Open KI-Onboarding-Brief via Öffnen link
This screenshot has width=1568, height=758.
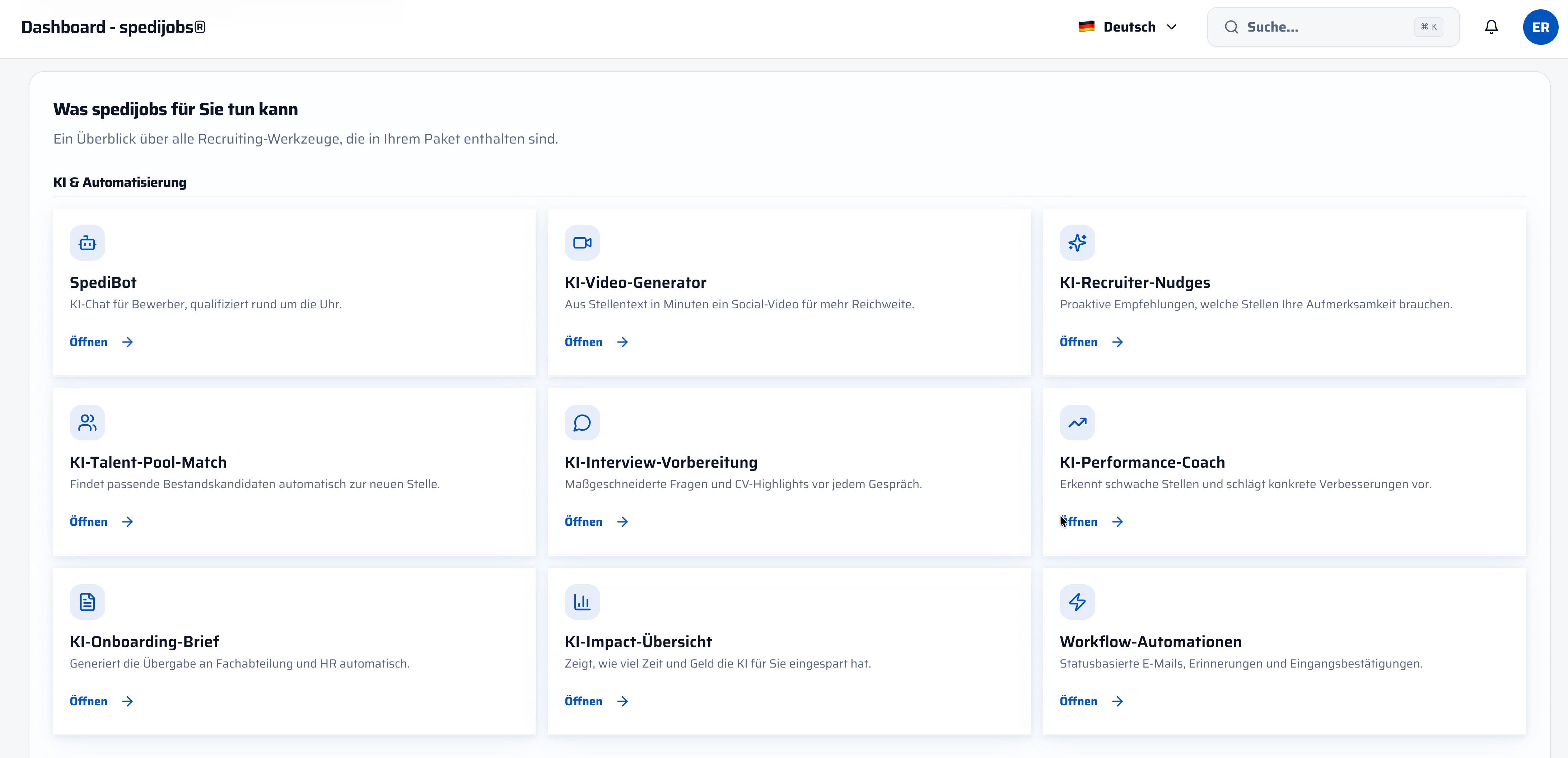(102, 701)
